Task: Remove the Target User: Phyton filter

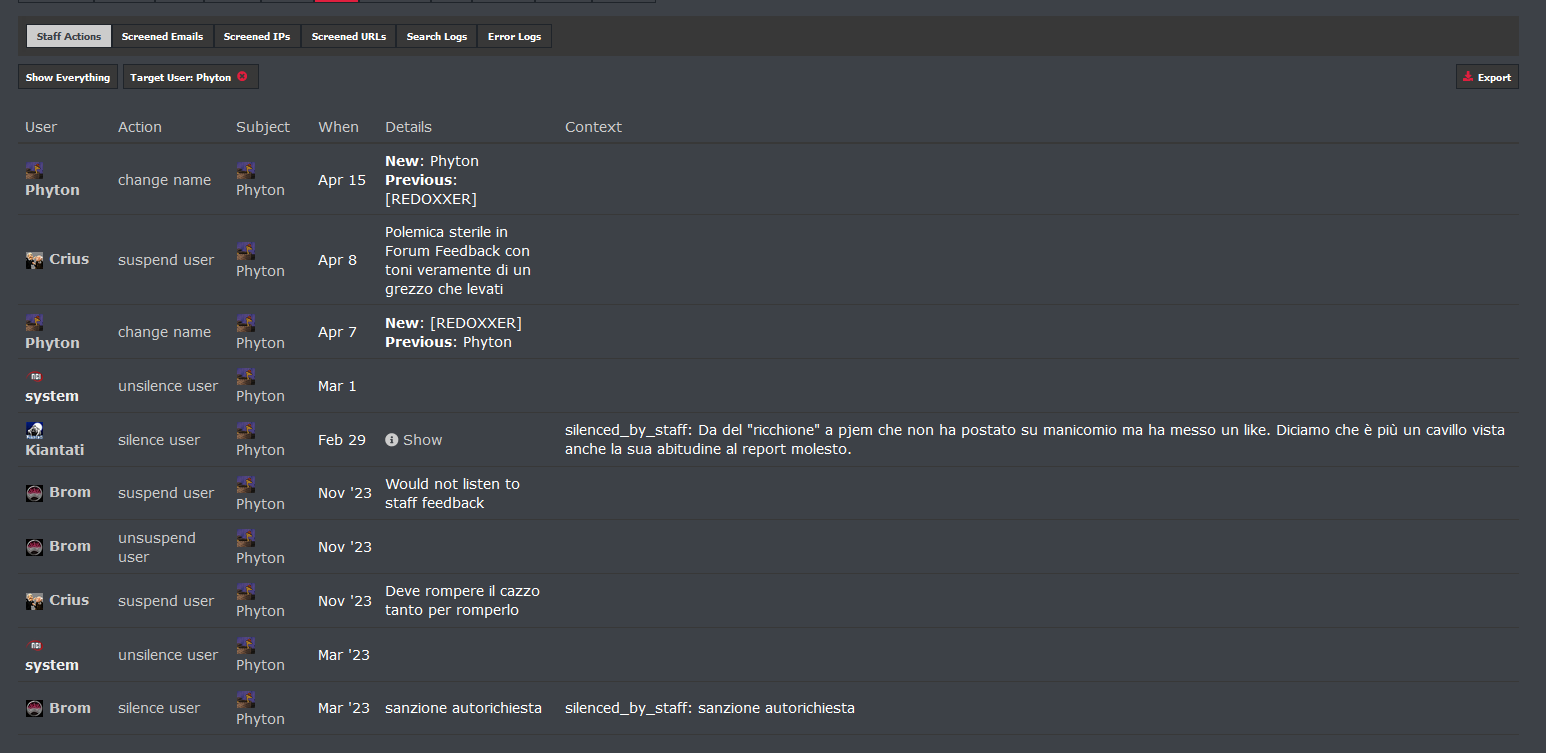Action: click(242, 77)
